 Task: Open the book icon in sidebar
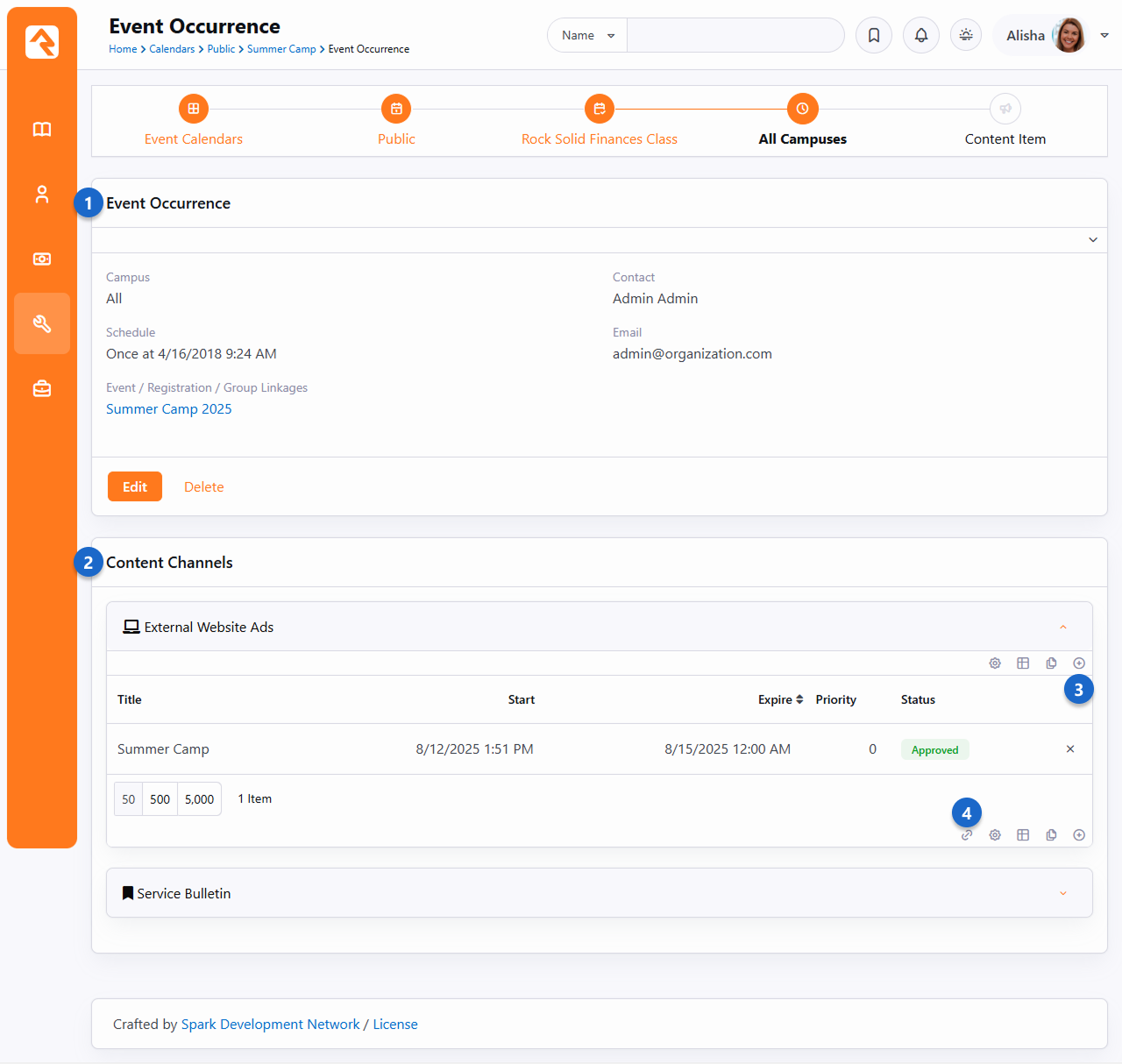42,130
